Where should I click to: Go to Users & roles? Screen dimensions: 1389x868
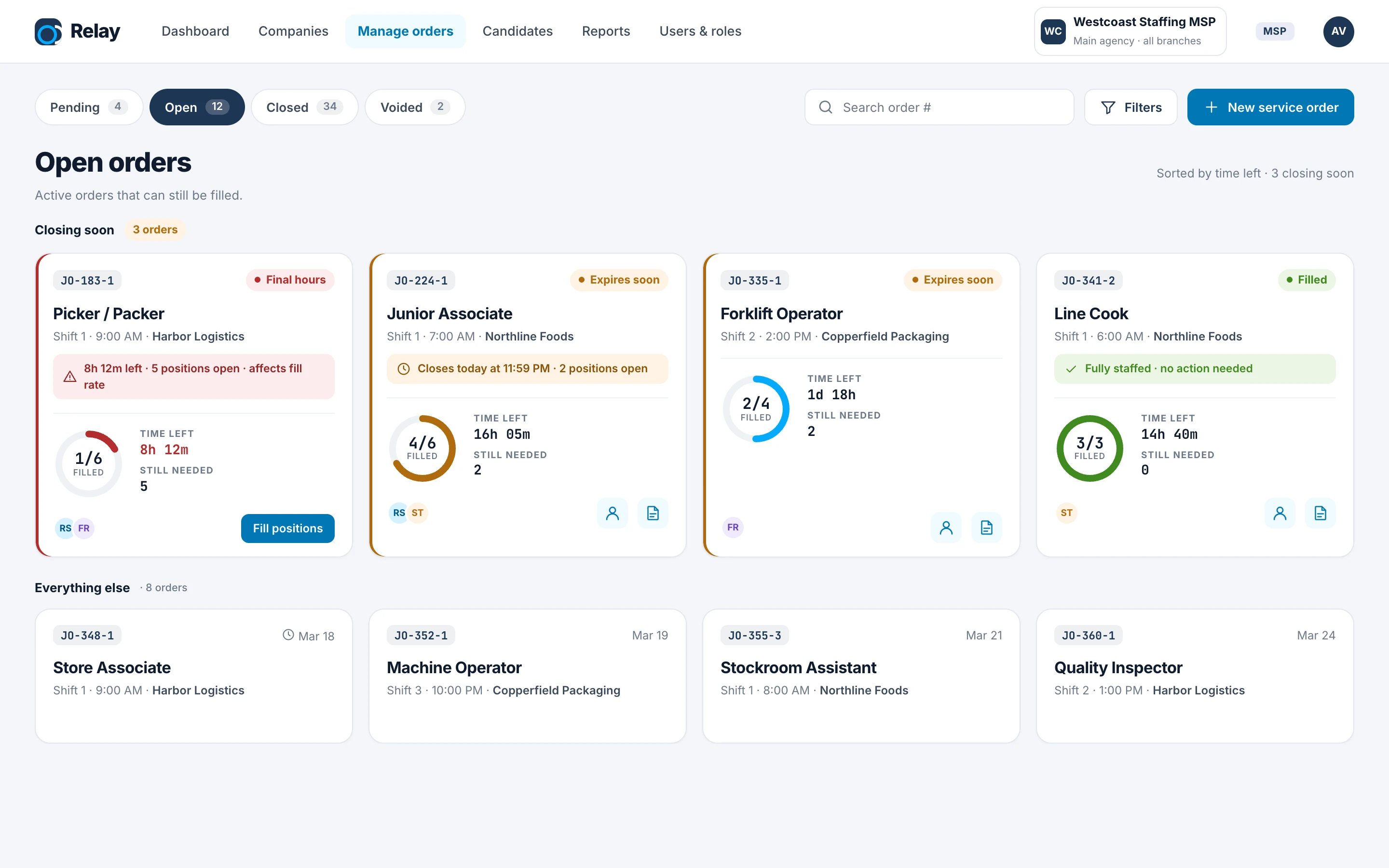(x=700, y=31)
